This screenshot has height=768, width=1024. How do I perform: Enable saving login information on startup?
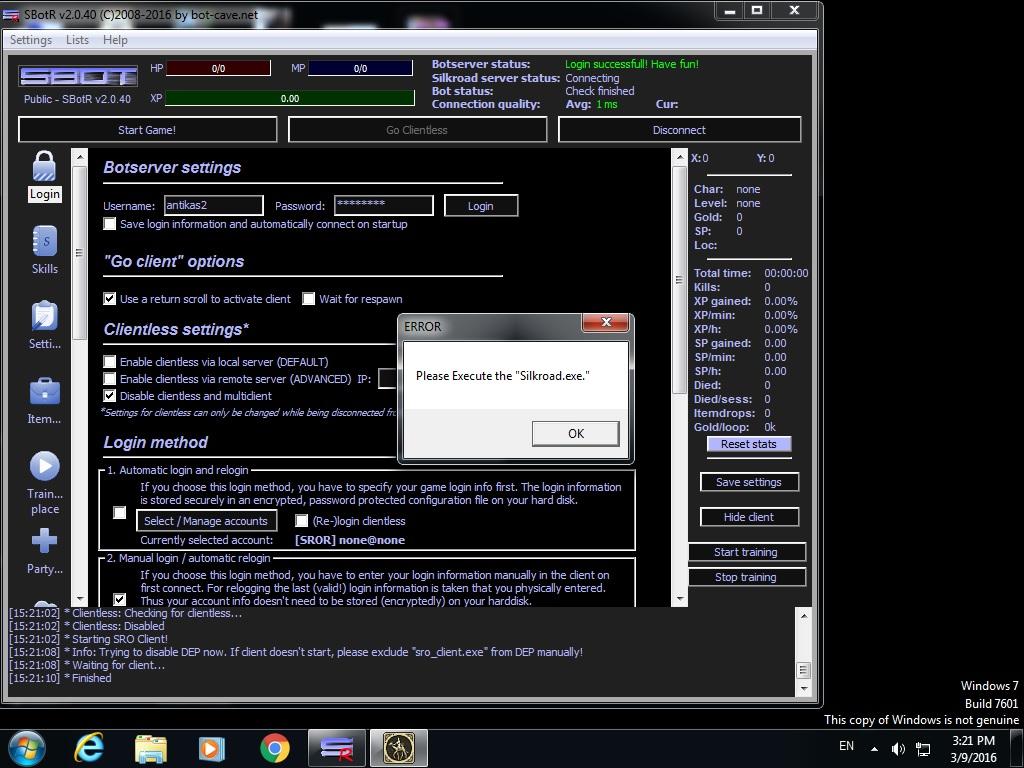(x=110, y=224)
